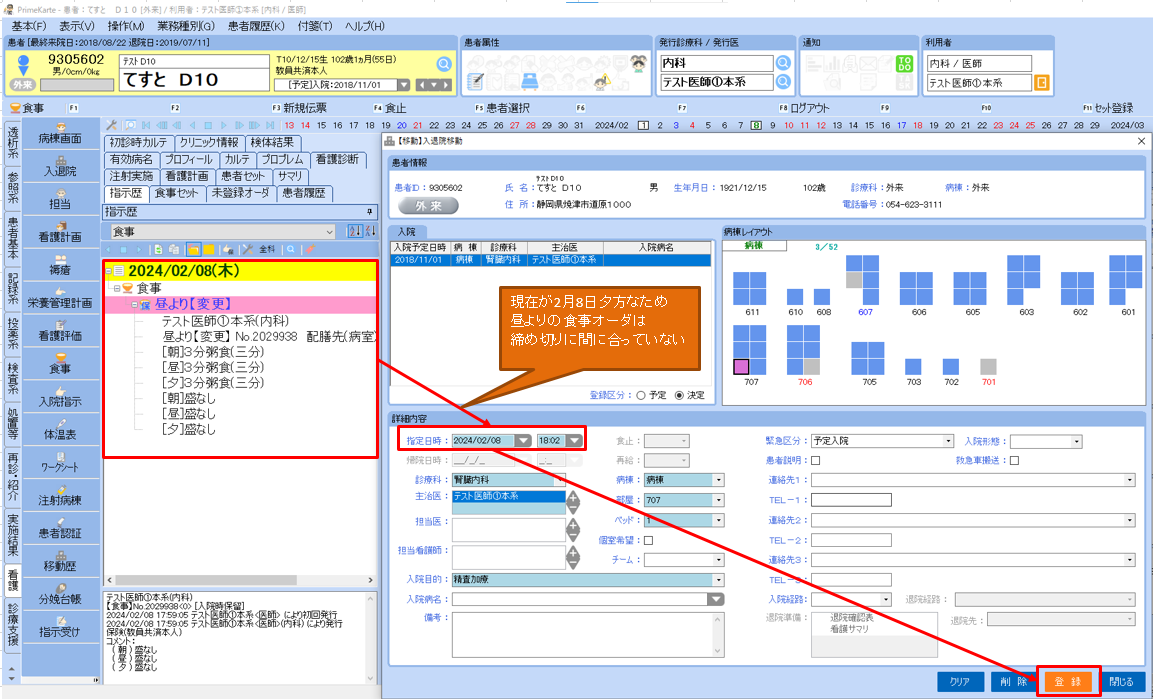Click the 閉じる button

point(1121,681)
